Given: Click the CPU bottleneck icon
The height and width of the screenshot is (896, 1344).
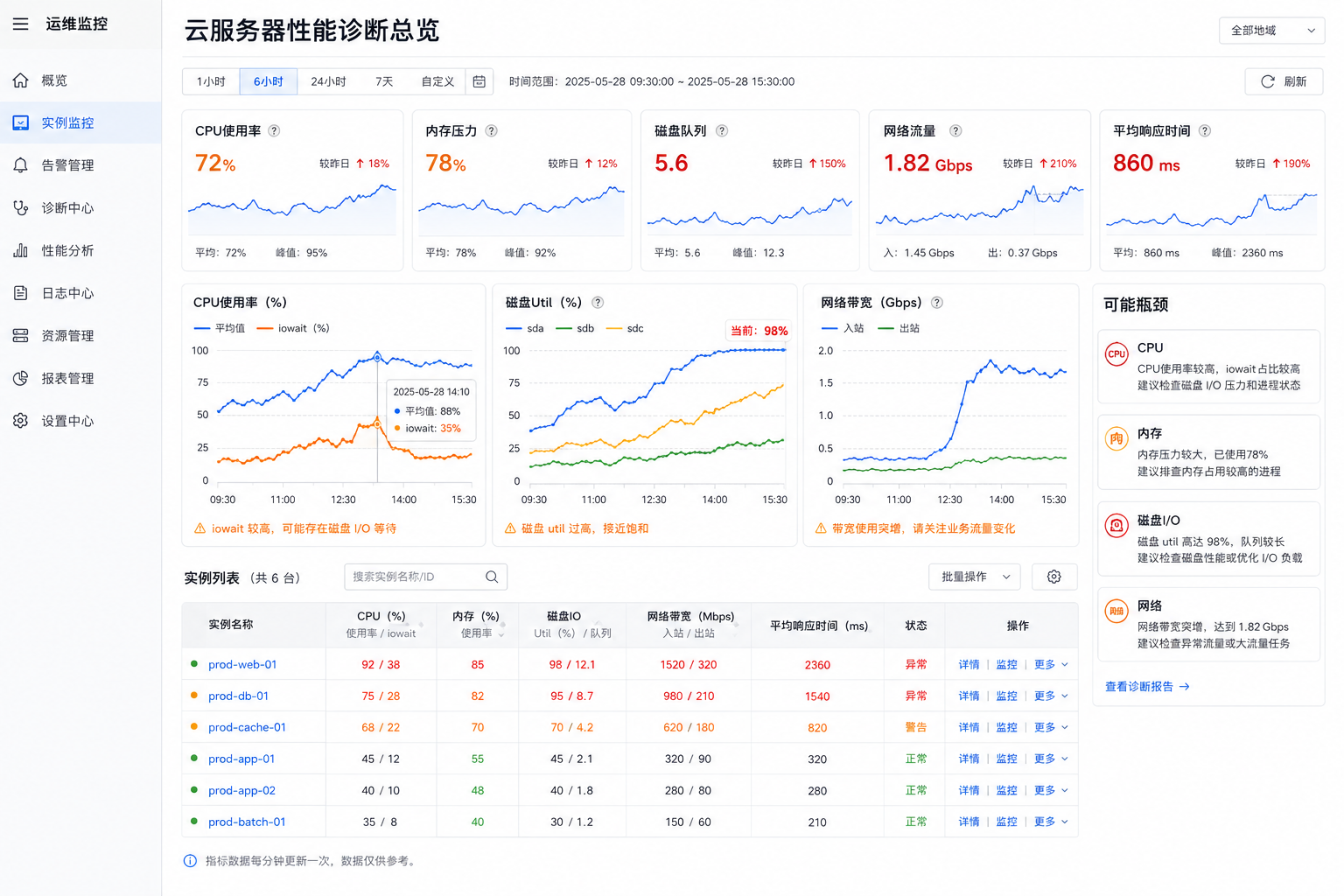Looking at the screenshot, I should 1116,354.
